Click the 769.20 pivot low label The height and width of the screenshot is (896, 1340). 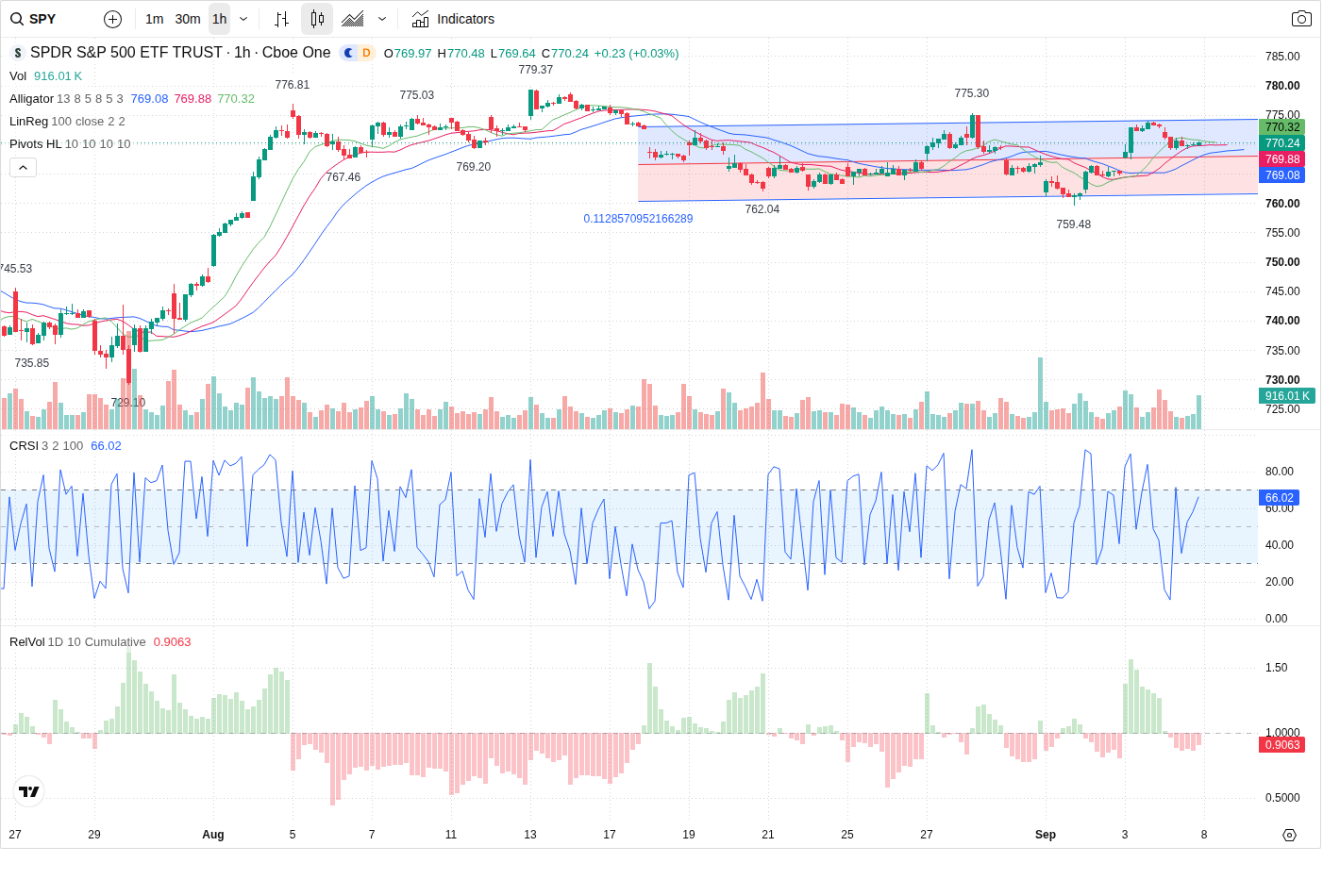474,167
